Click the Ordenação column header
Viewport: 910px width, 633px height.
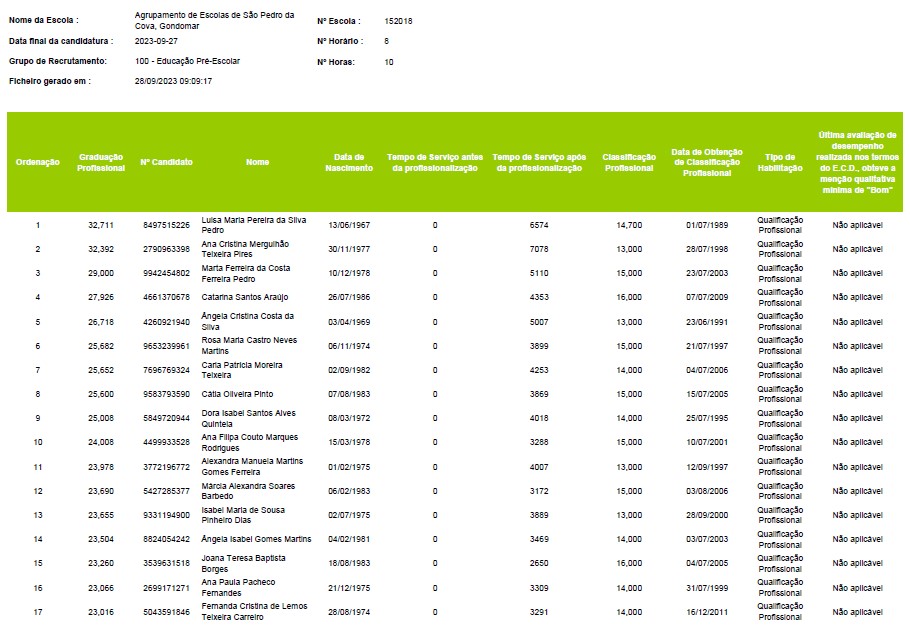38,162
